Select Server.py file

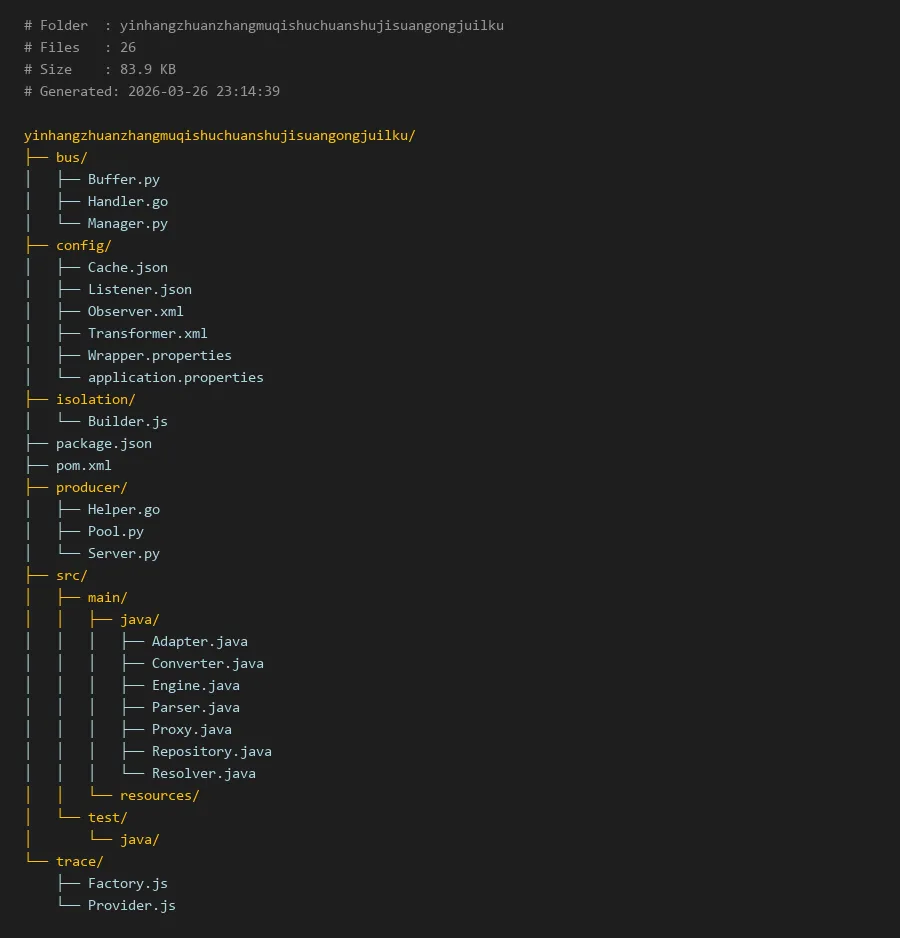pyautogui.click(x=123, y=553)
